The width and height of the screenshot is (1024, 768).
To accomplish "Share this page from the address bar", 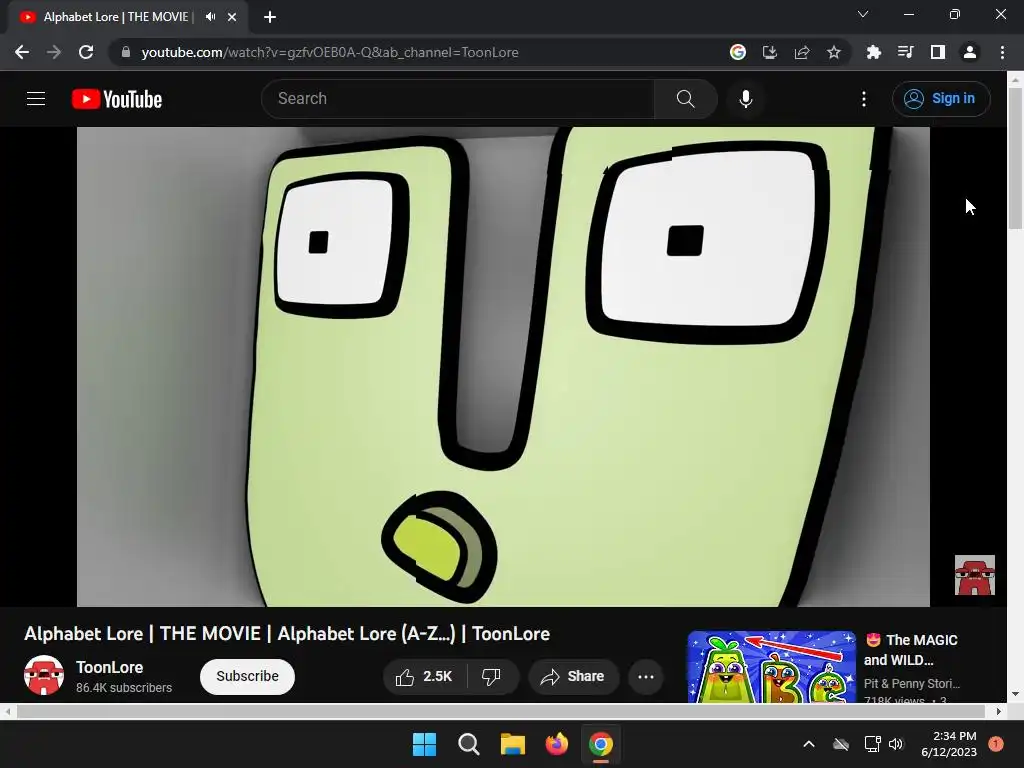I will [802, 52].
